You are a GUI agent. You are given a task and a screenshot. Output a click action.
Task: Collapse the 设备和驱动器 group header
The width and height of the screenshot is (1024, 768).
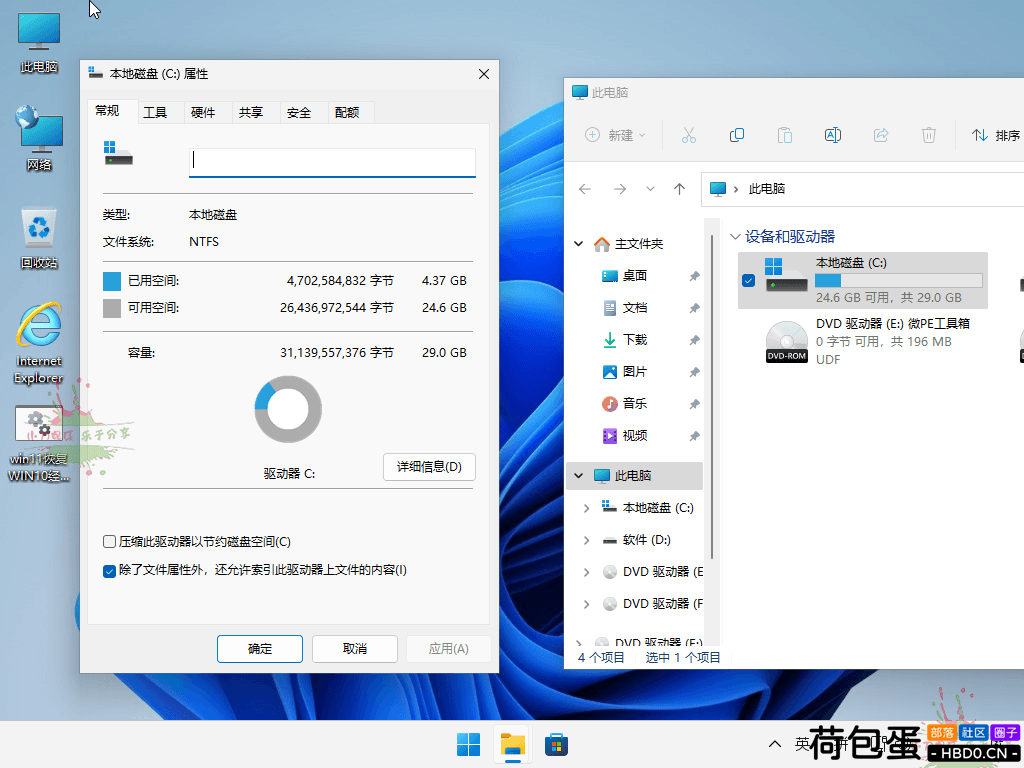tap(735, 236)
